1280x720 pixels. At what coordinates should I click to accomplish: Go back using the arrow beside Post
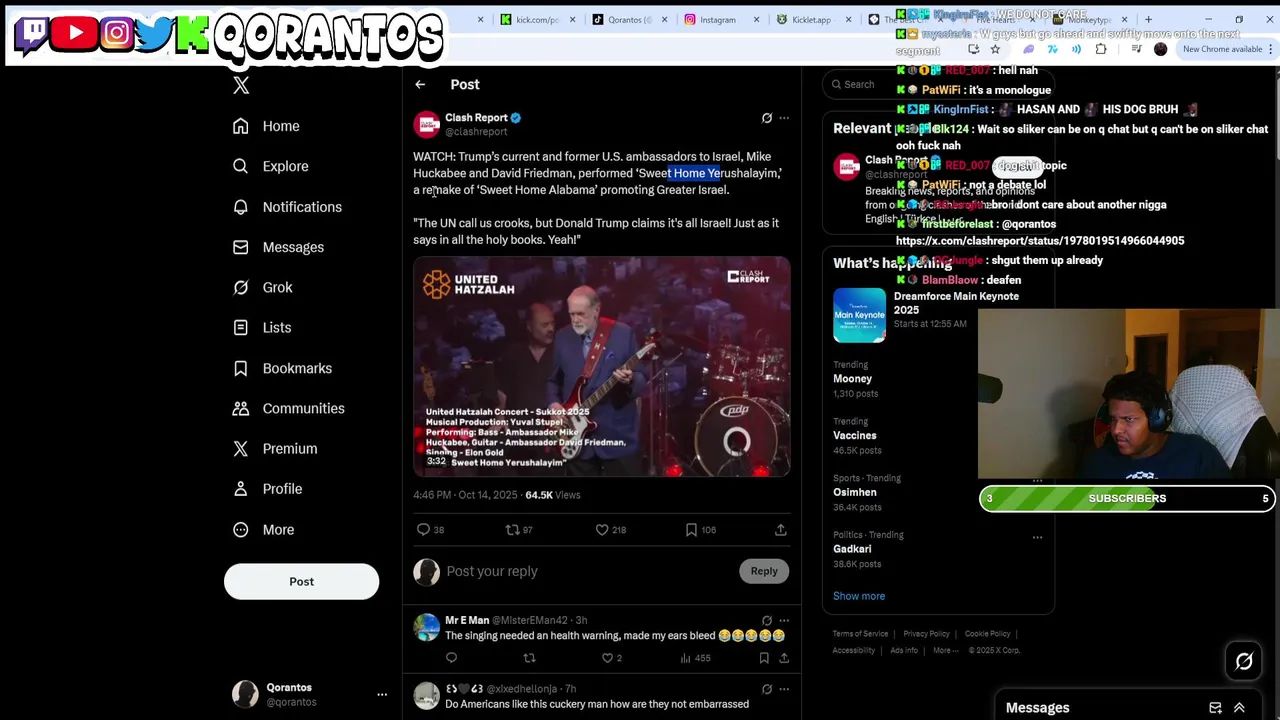420,85
